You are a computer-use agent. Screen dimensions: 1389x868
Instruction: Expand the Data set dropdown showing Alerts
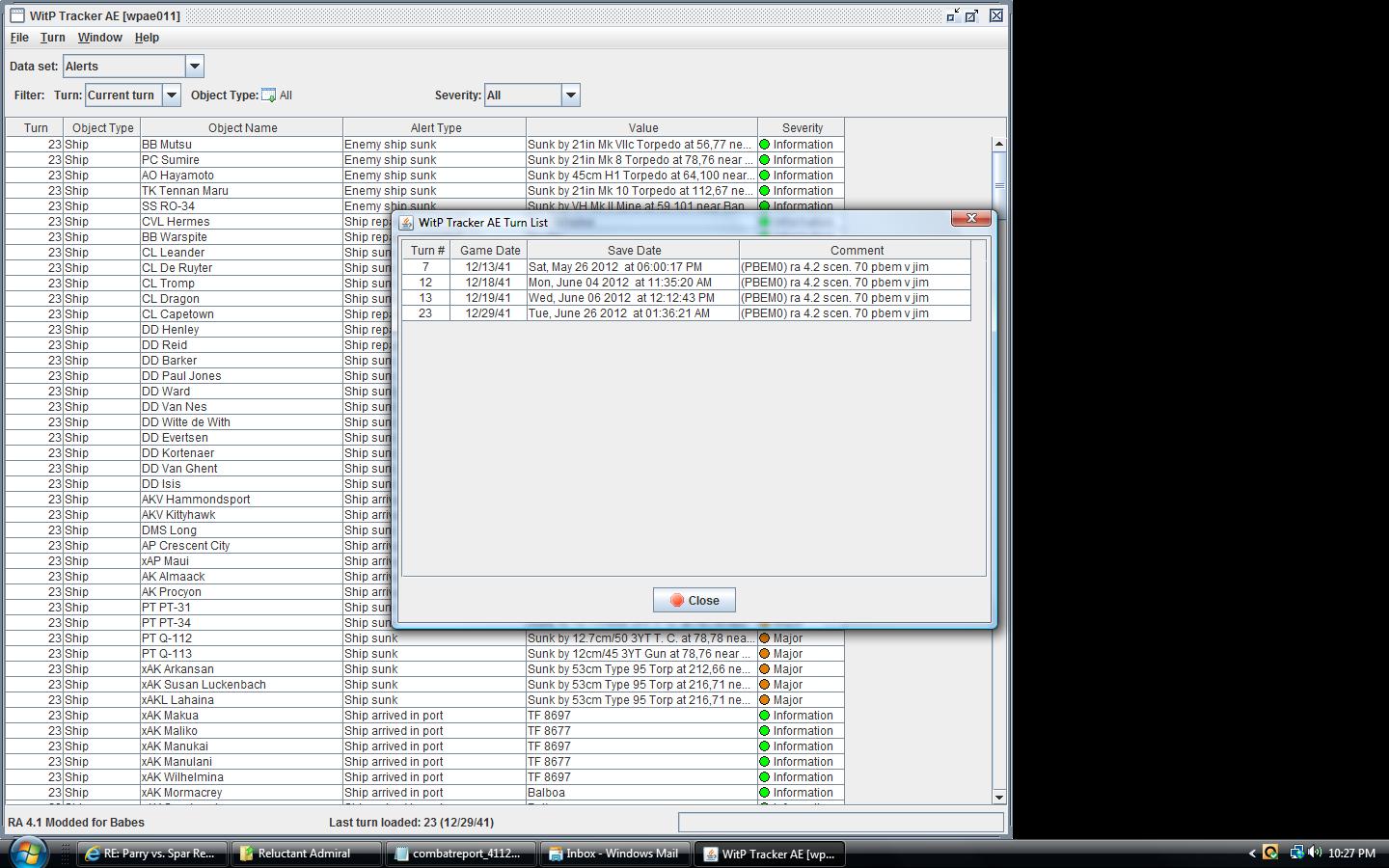coord(194,67)
